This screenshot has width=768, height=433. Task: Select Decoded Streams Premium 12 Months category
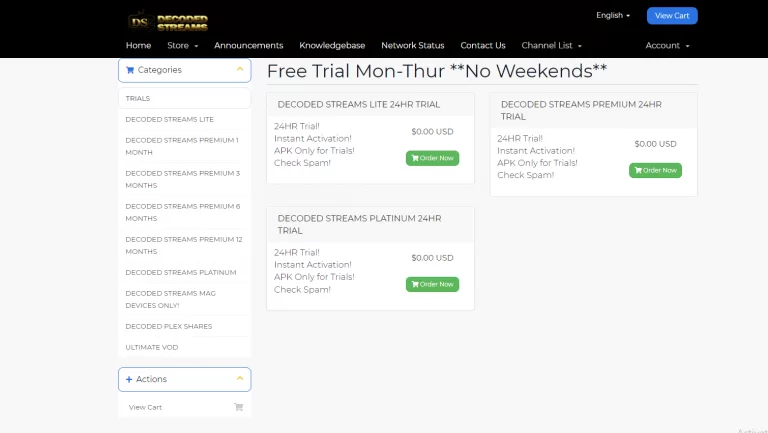point(185,245)
